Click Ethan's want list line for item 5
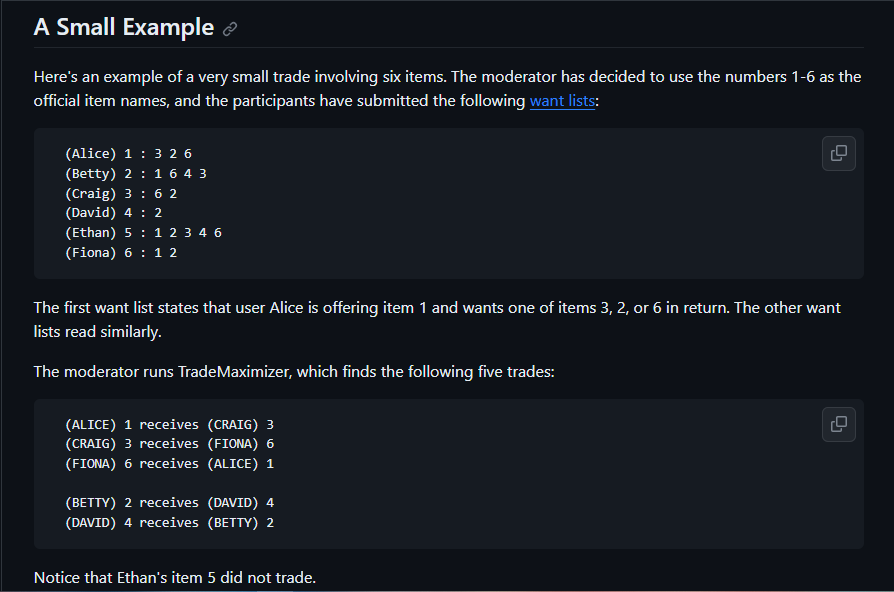The image size is (894, 592). (x=143, y=232)
